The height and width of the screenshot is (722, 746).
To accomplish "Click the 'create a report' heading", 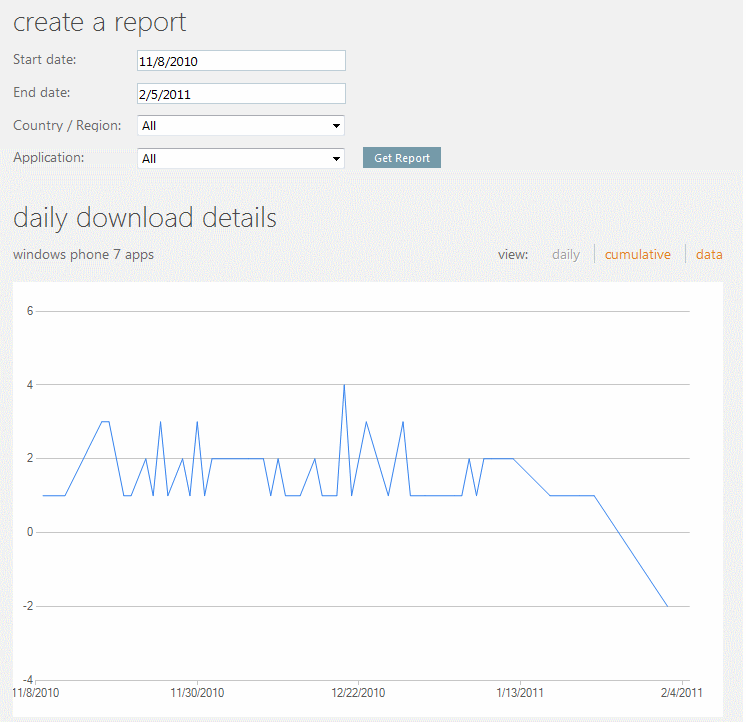I will (100, 22).
